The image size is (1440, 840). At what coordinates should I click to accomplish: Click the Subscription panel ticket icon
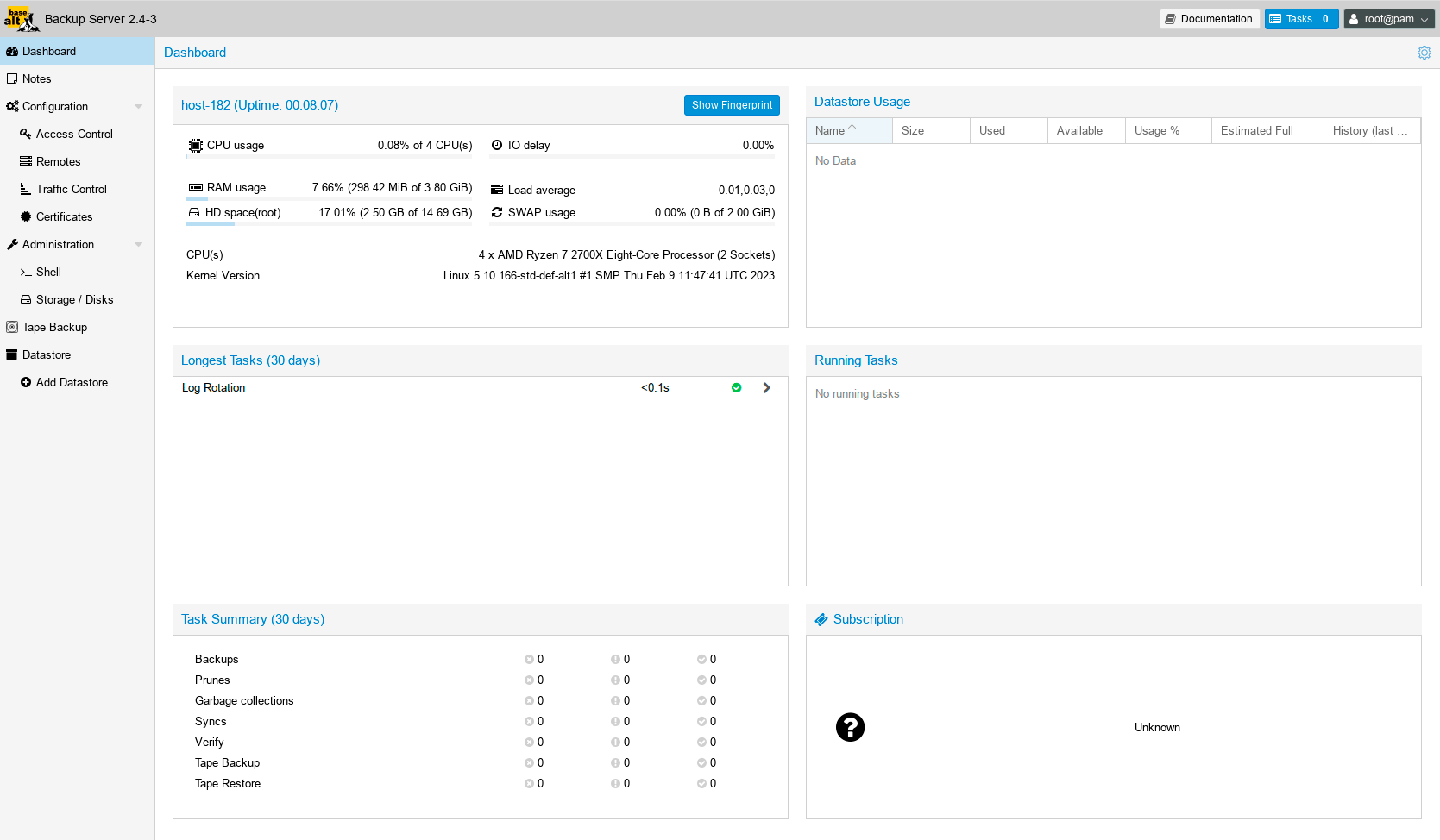pyautogui.click(x=821, y=619)
